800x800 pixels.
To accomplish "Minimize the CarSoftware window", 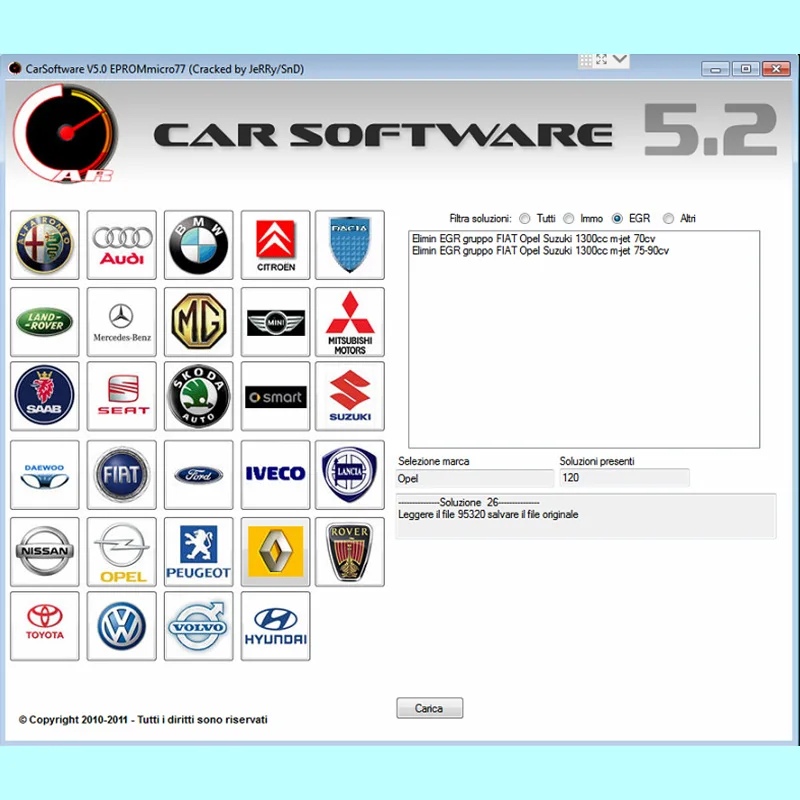I will (x=715, y=69).
